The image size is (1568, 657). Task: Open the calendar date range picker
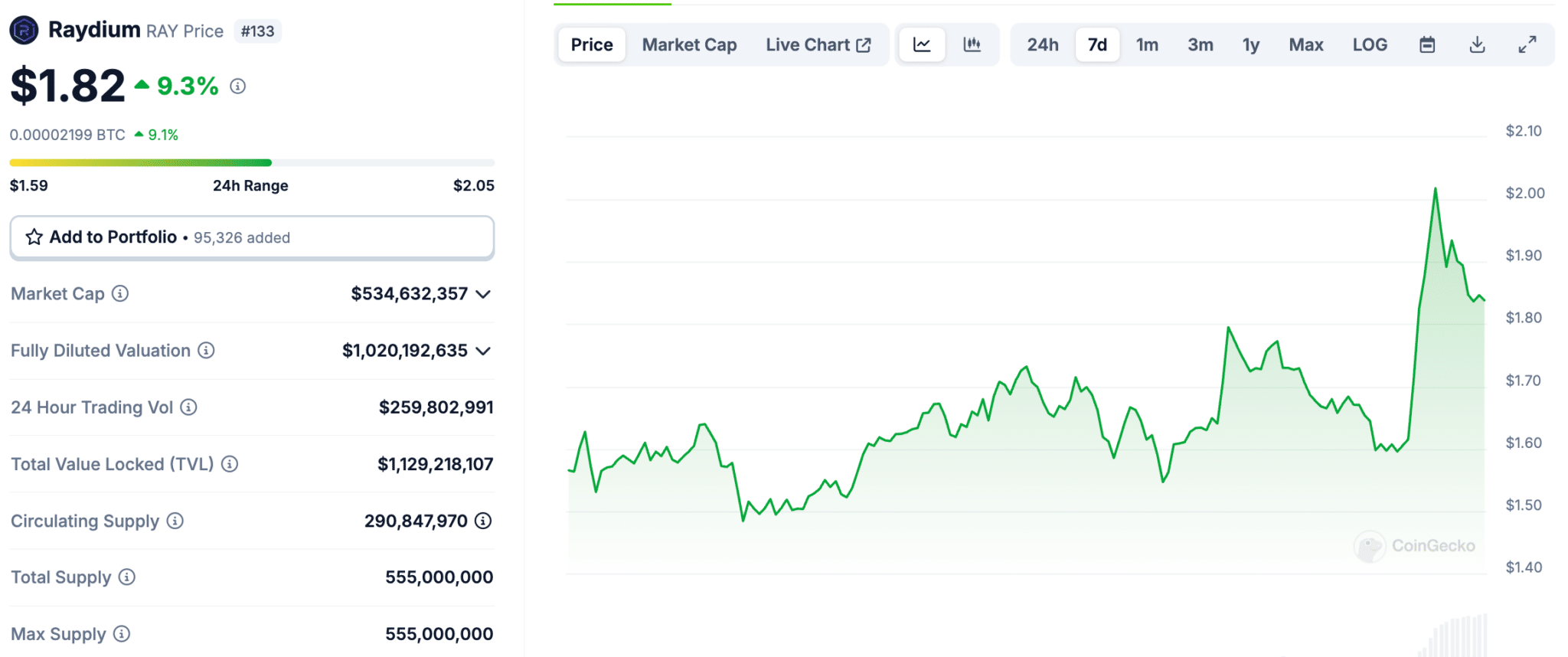tap(1427, 44)
